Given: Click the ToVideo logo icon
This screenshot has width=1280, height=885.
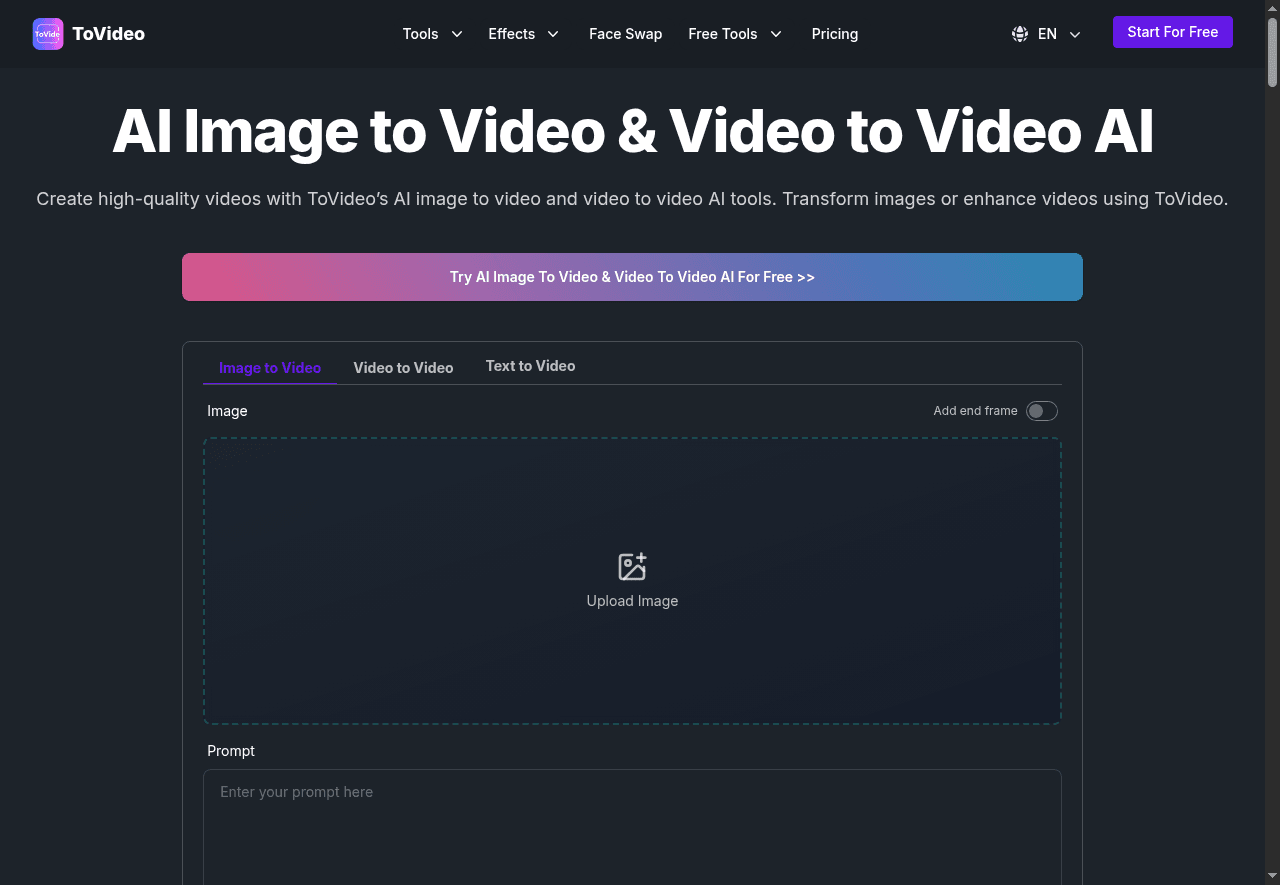Looking at the screenshot, I should pos(47,33).
